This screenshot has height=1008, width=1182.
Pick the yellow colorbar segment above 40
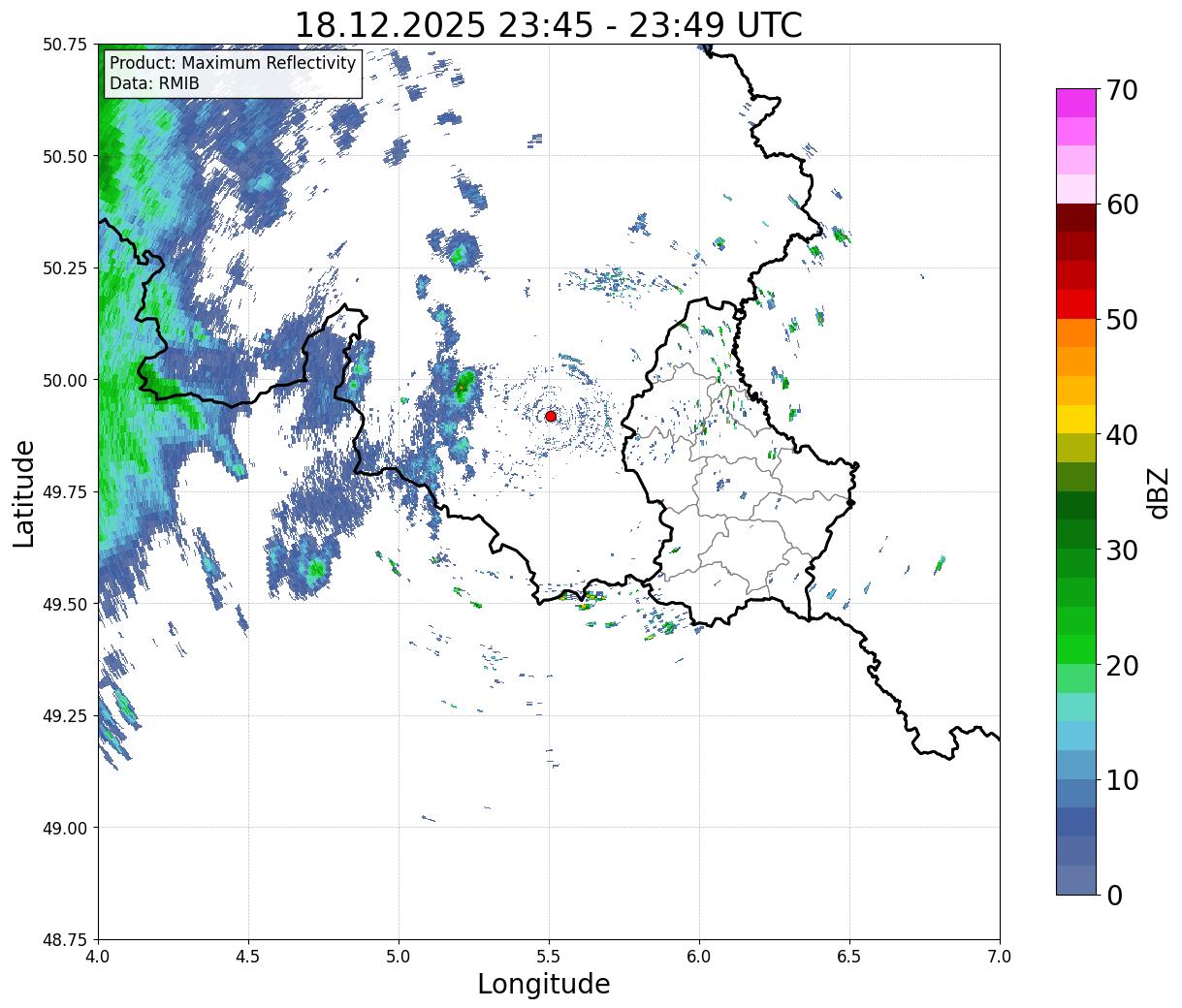pos(1076,419)
